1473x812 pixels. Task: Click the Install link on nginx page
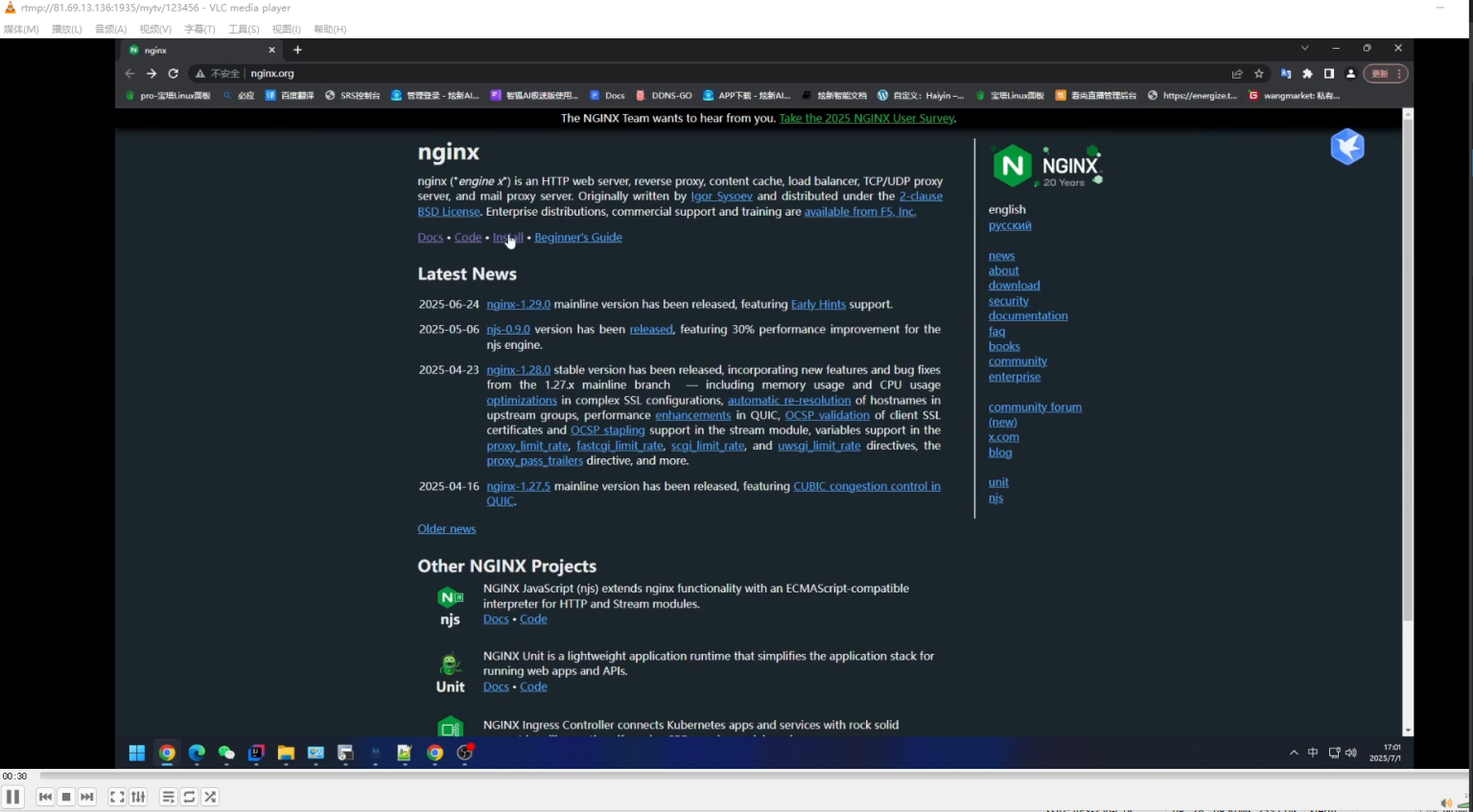[507, 238]
